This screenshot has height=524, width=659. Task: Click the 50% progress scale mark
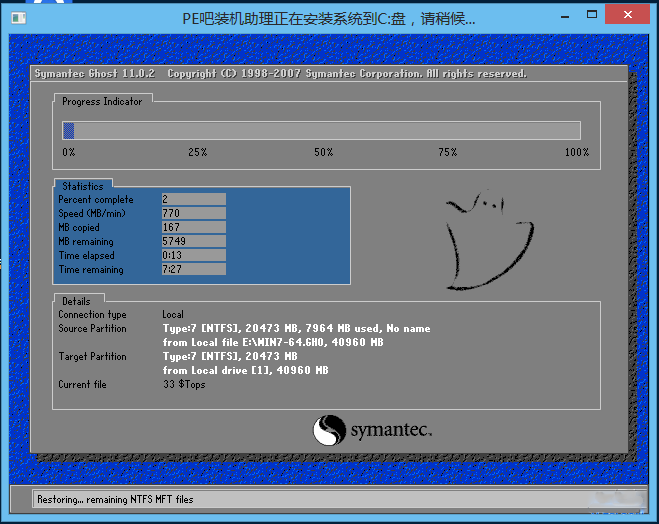point(324,152)
